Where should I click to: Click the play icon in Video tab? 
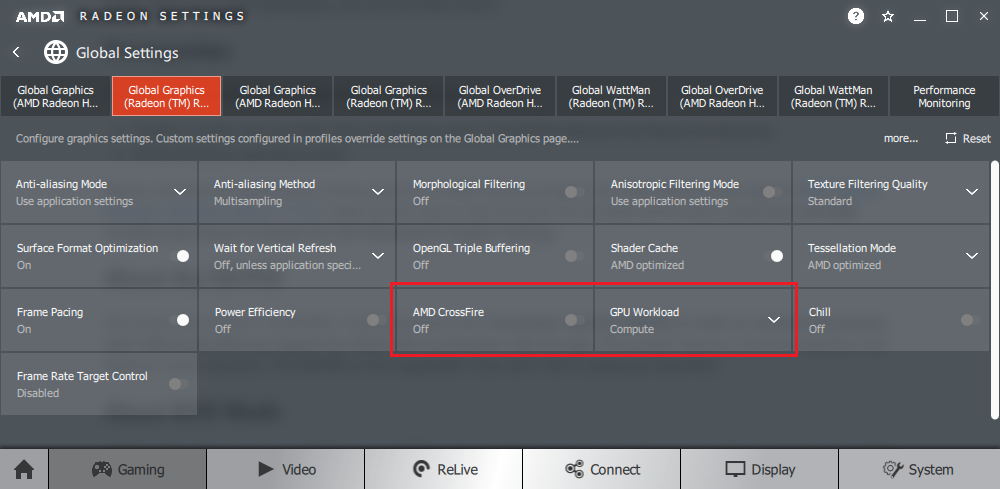[266, 470]
